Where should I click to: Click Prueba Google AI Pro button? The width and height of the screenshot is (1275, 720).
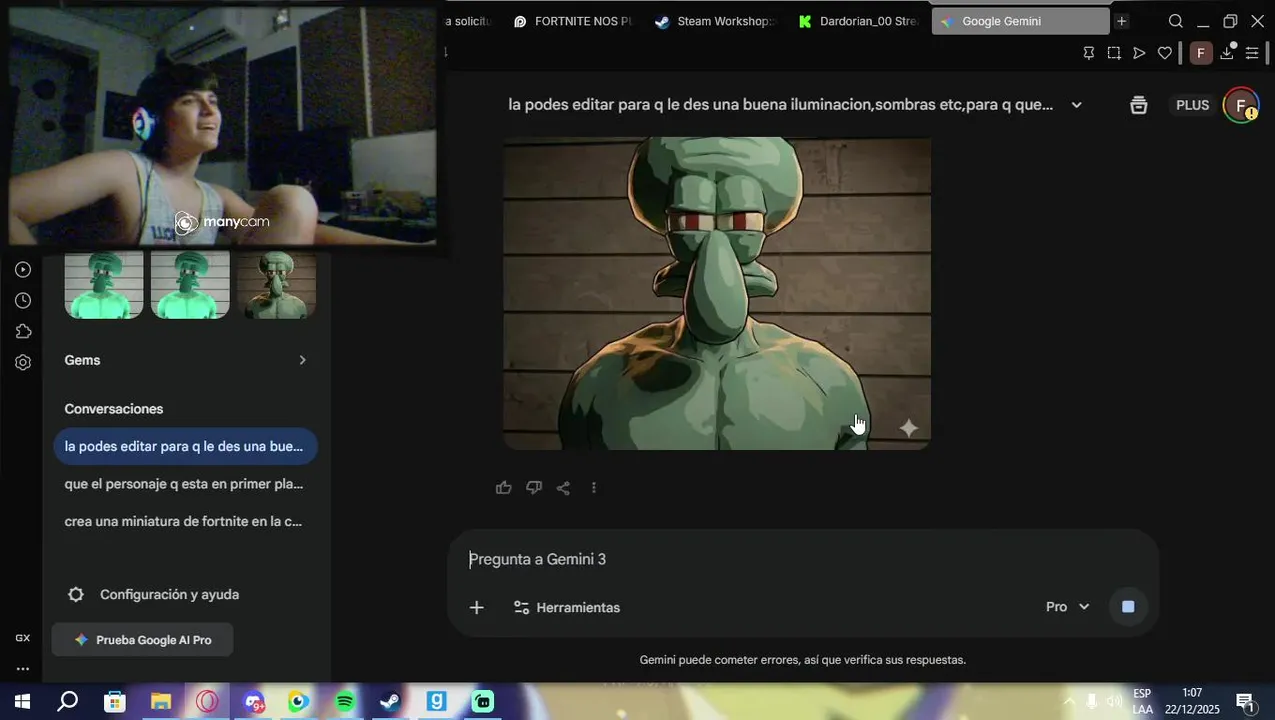click(x=142, y=640)
